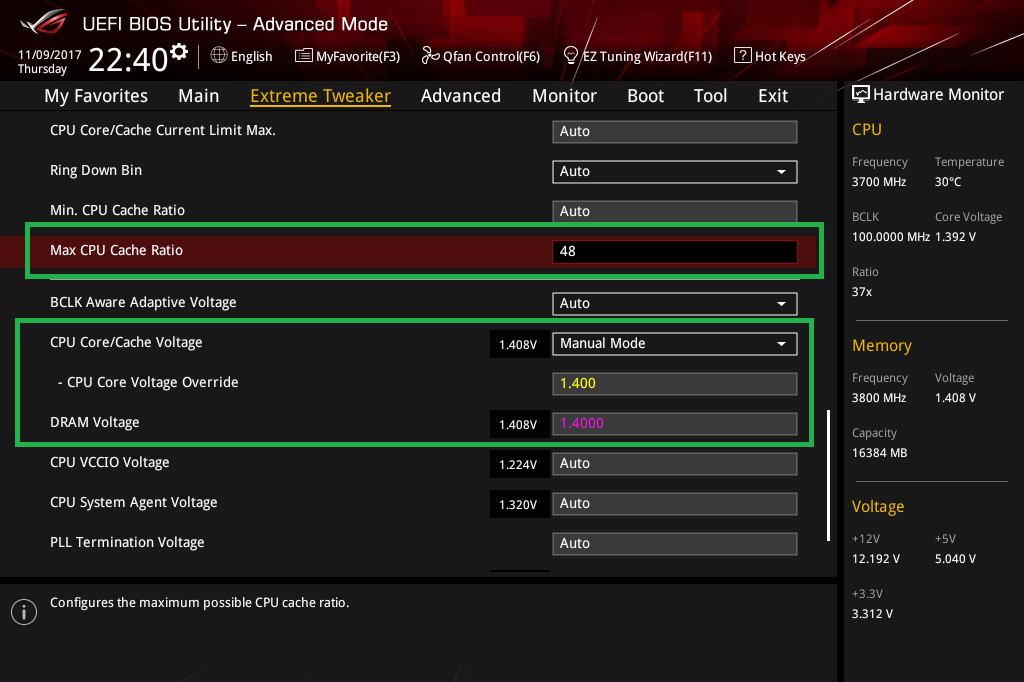Click the Qfan Control fan icon
The image size is (1024, 682).
coord(430,56)
